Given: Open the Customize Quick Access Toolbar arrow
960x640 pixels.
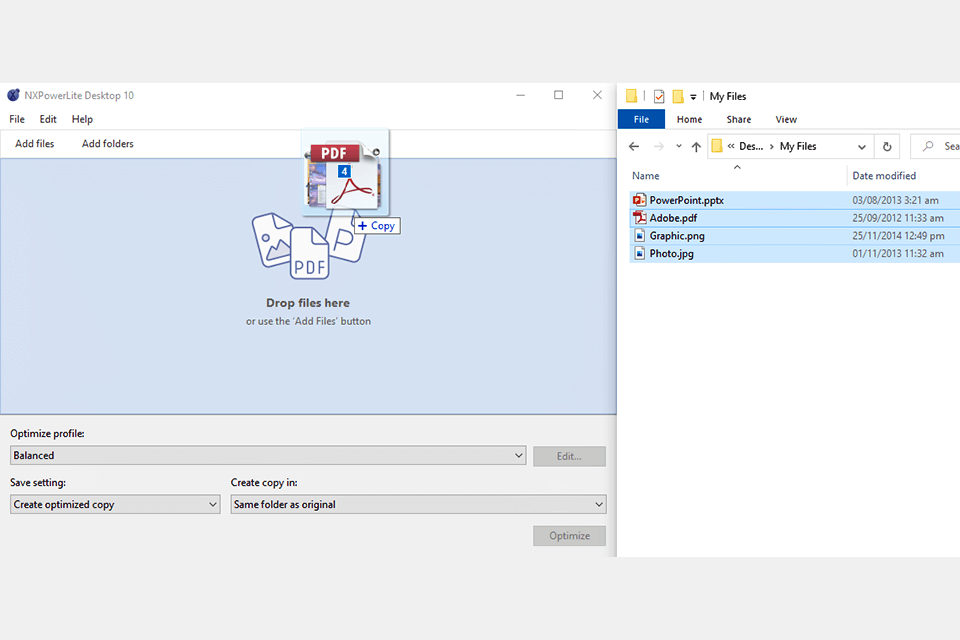Looking at the screenshot, I should [x=693, y=98].
